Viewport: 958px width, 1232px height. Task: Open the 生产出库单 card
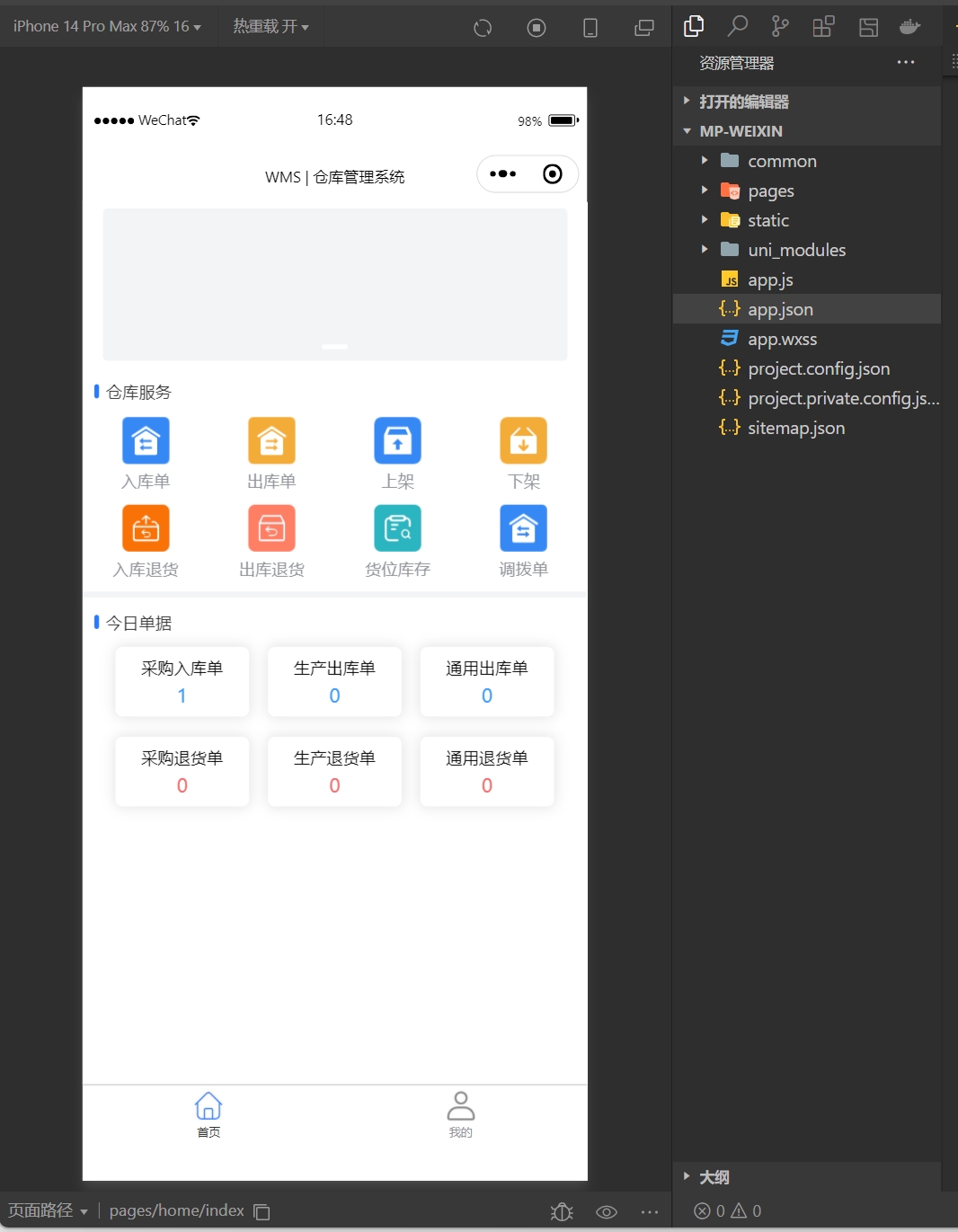click(x=334, y=682)
